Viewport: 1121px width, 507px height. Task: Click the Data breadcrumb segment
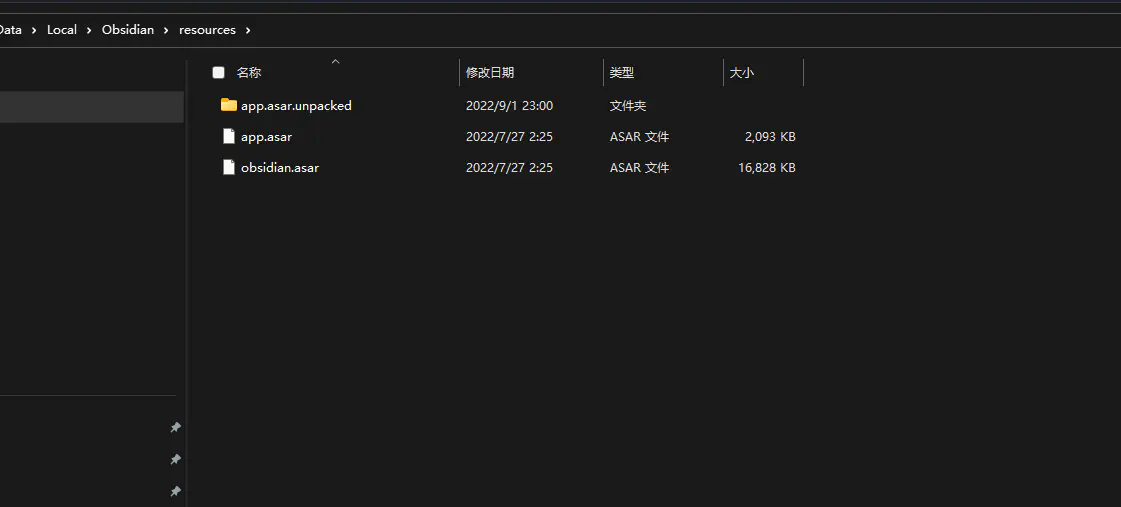10,30
